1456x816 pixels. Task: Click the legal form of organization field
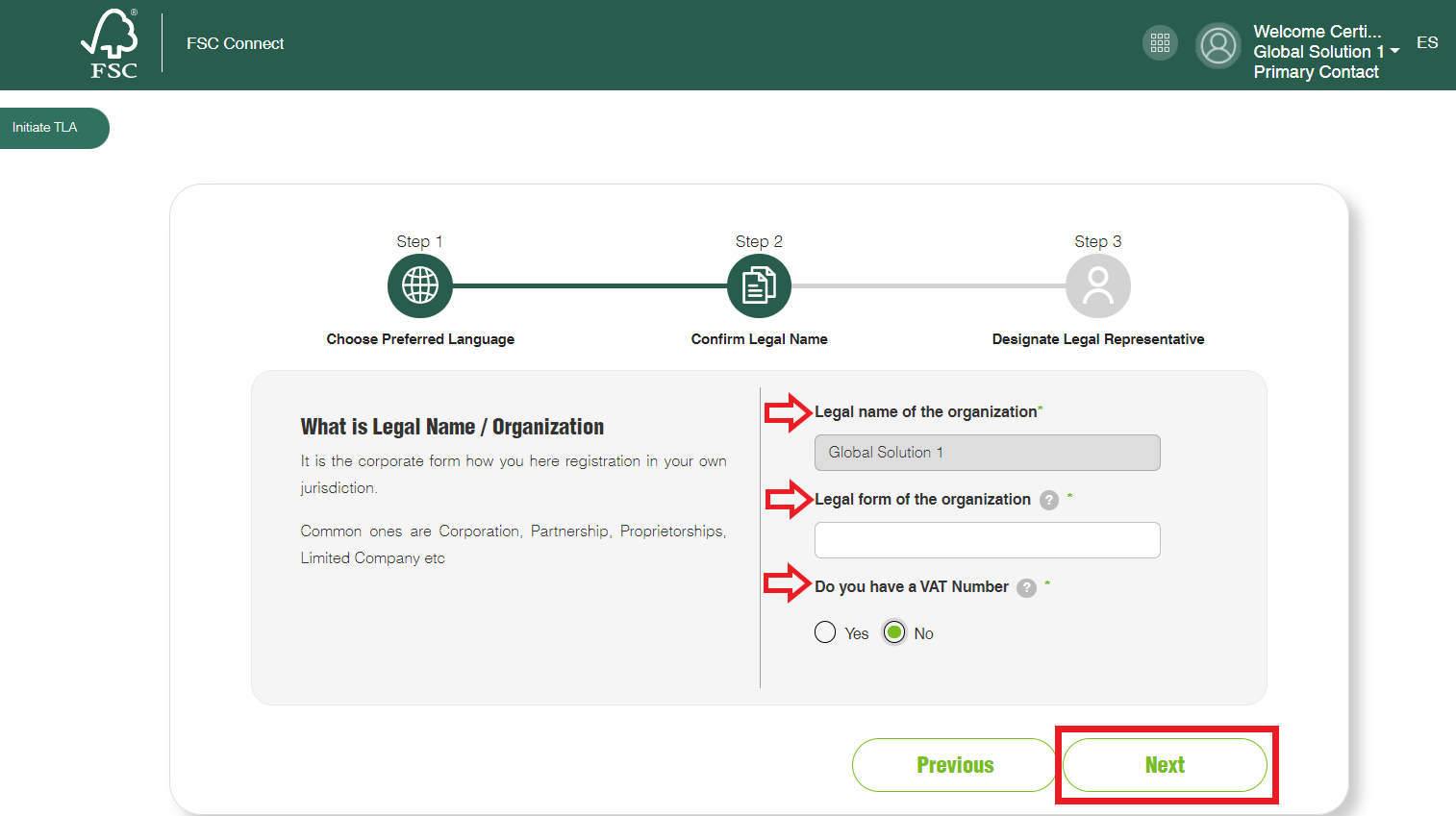pos(987,540)
